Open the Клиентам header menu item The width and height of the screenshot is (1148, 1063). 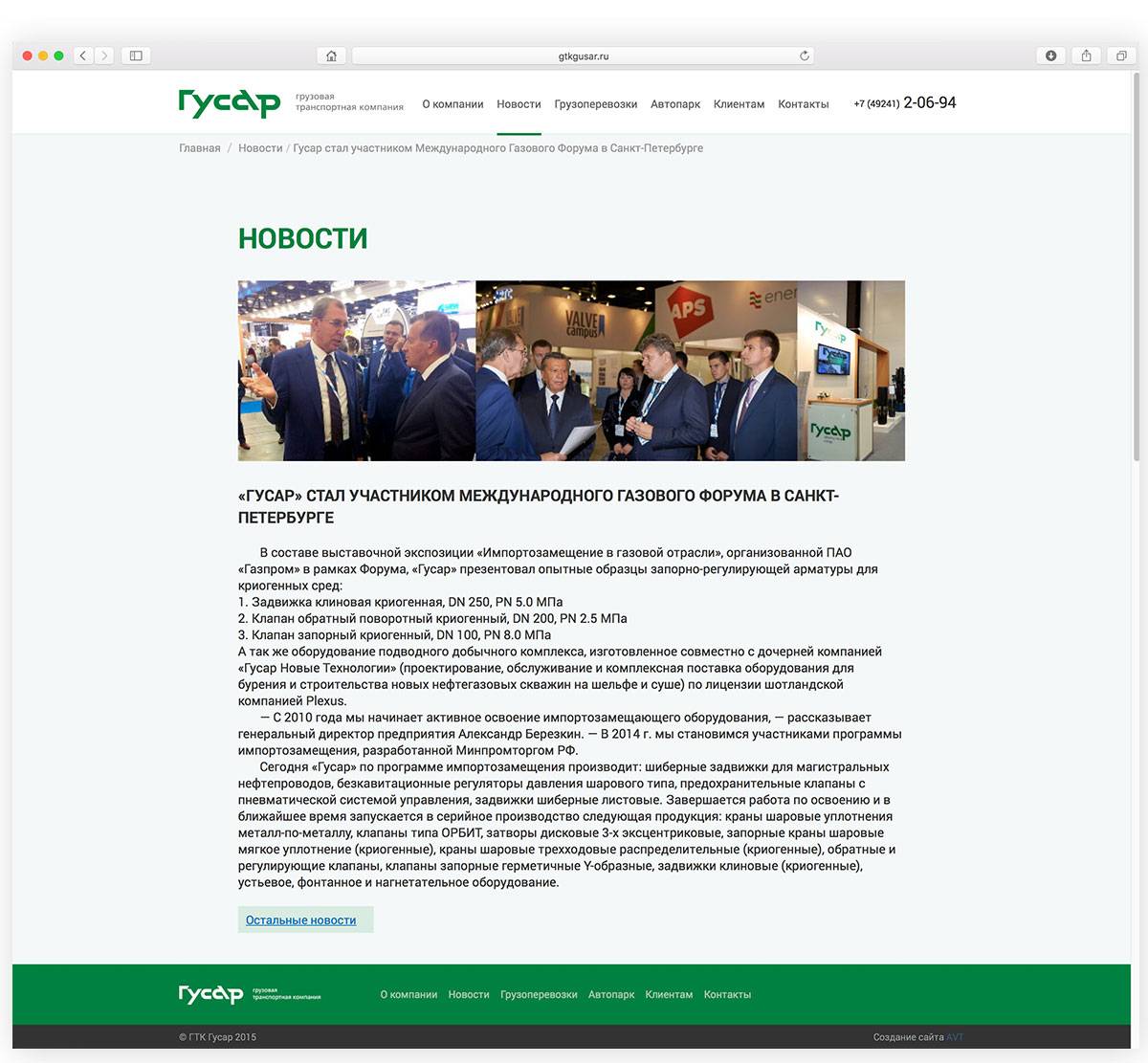739,104
